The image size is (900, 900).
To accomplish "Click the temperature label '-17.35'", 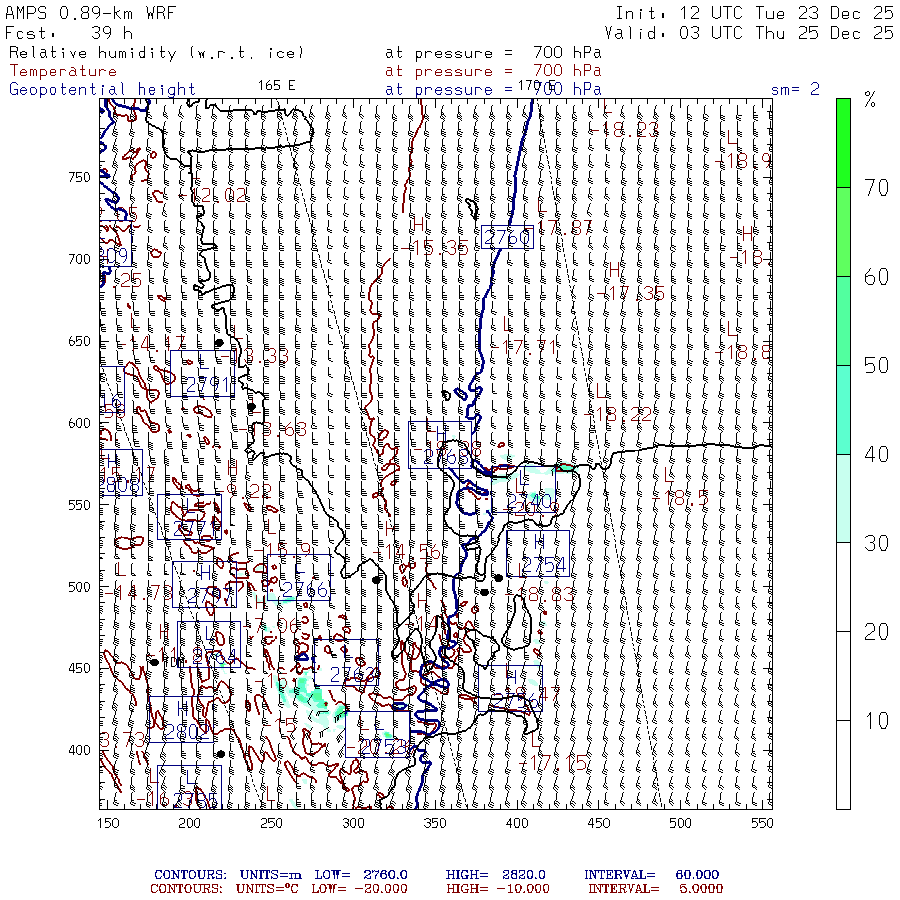I will (x=630, y=294).
